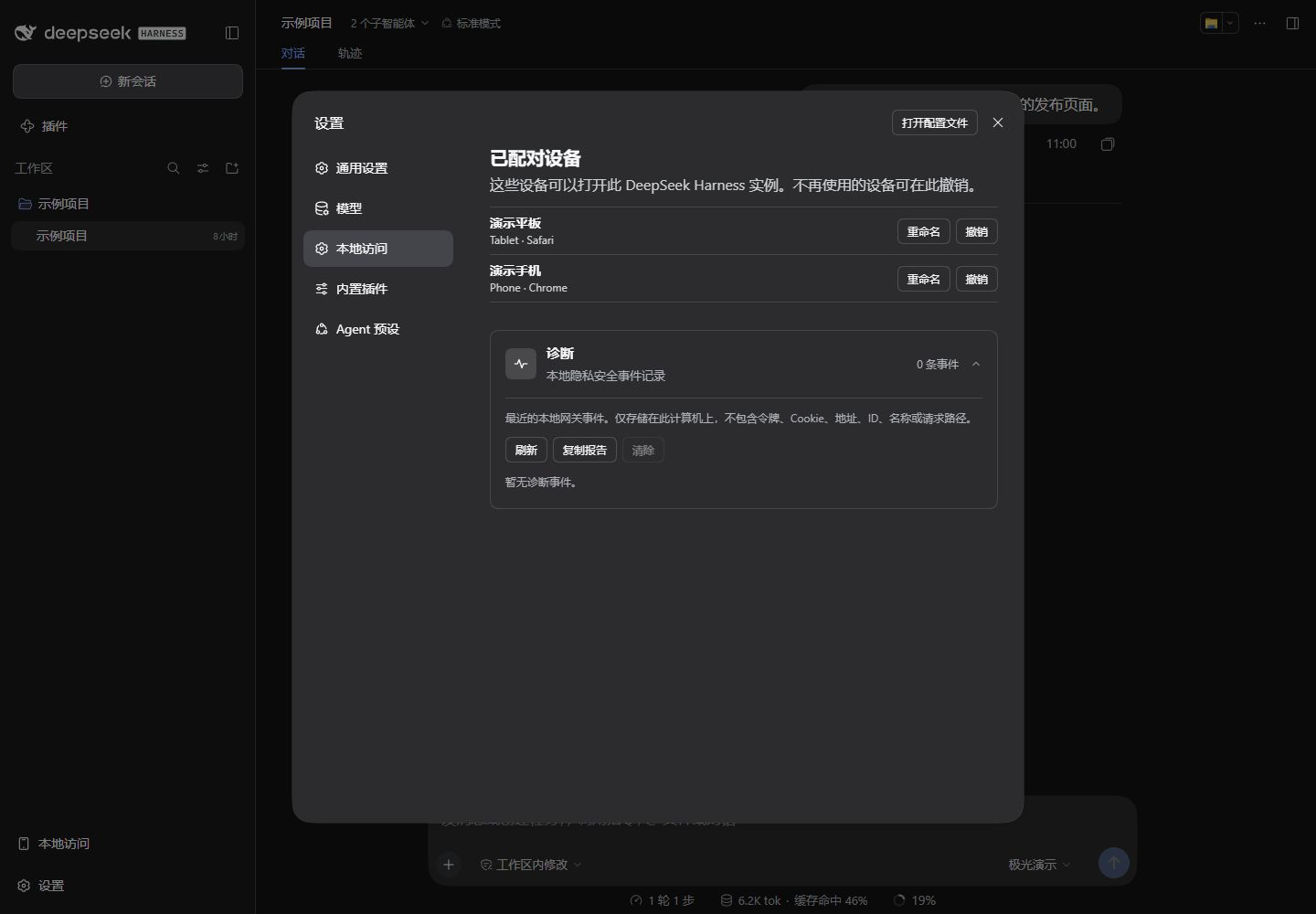Send message with the round arrow button
Viewport: 1316px width, 914px height.
pos(1113,863)
